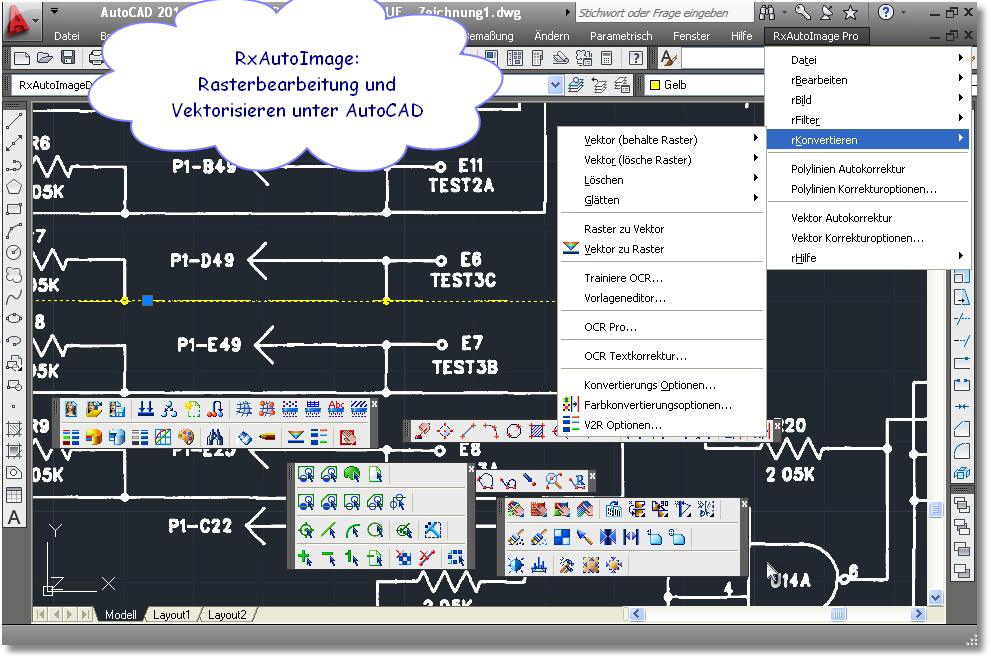The width and height of the screenshot is (991, 659).
Task: Select Vektor zu Raster menu entry
Action: [x=662, y=250]
